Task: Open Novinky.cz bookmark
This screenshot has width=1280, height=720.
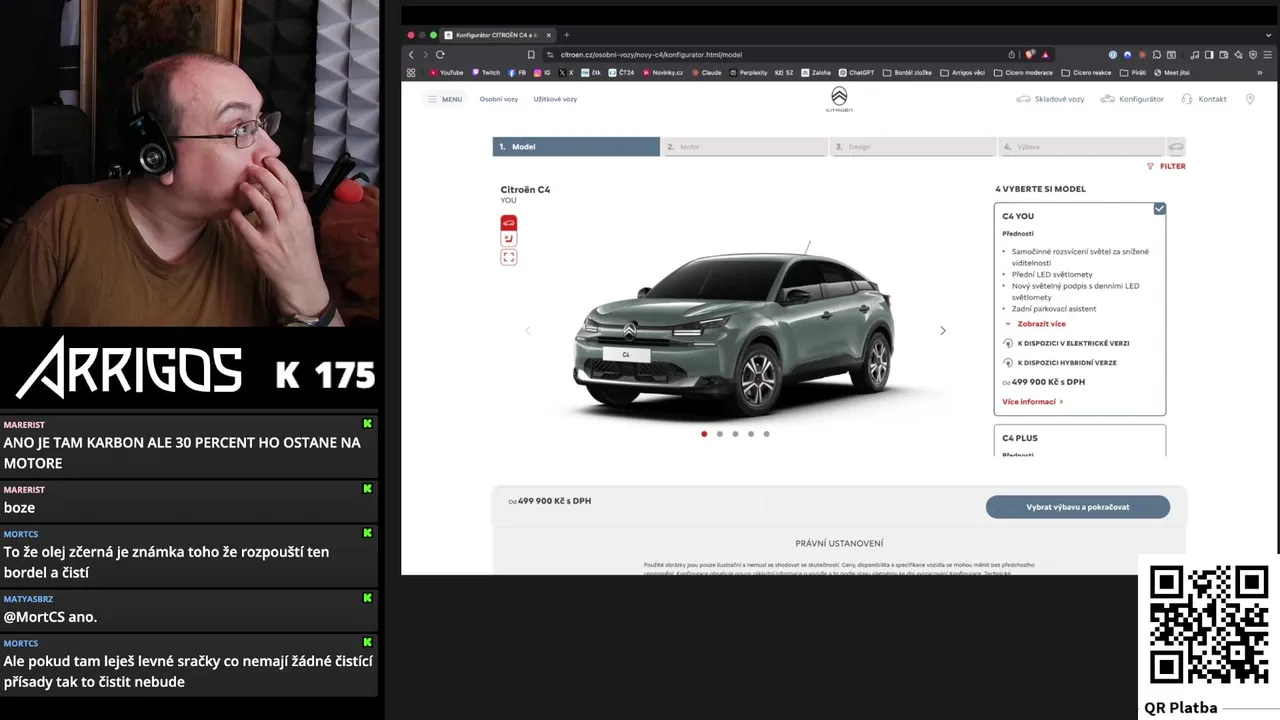Action: tap(663, 72)
